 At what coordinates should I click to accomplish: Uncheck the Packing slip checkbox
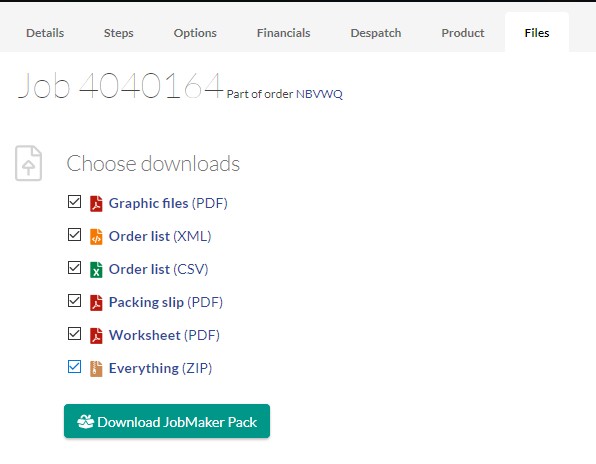[74, 301]
